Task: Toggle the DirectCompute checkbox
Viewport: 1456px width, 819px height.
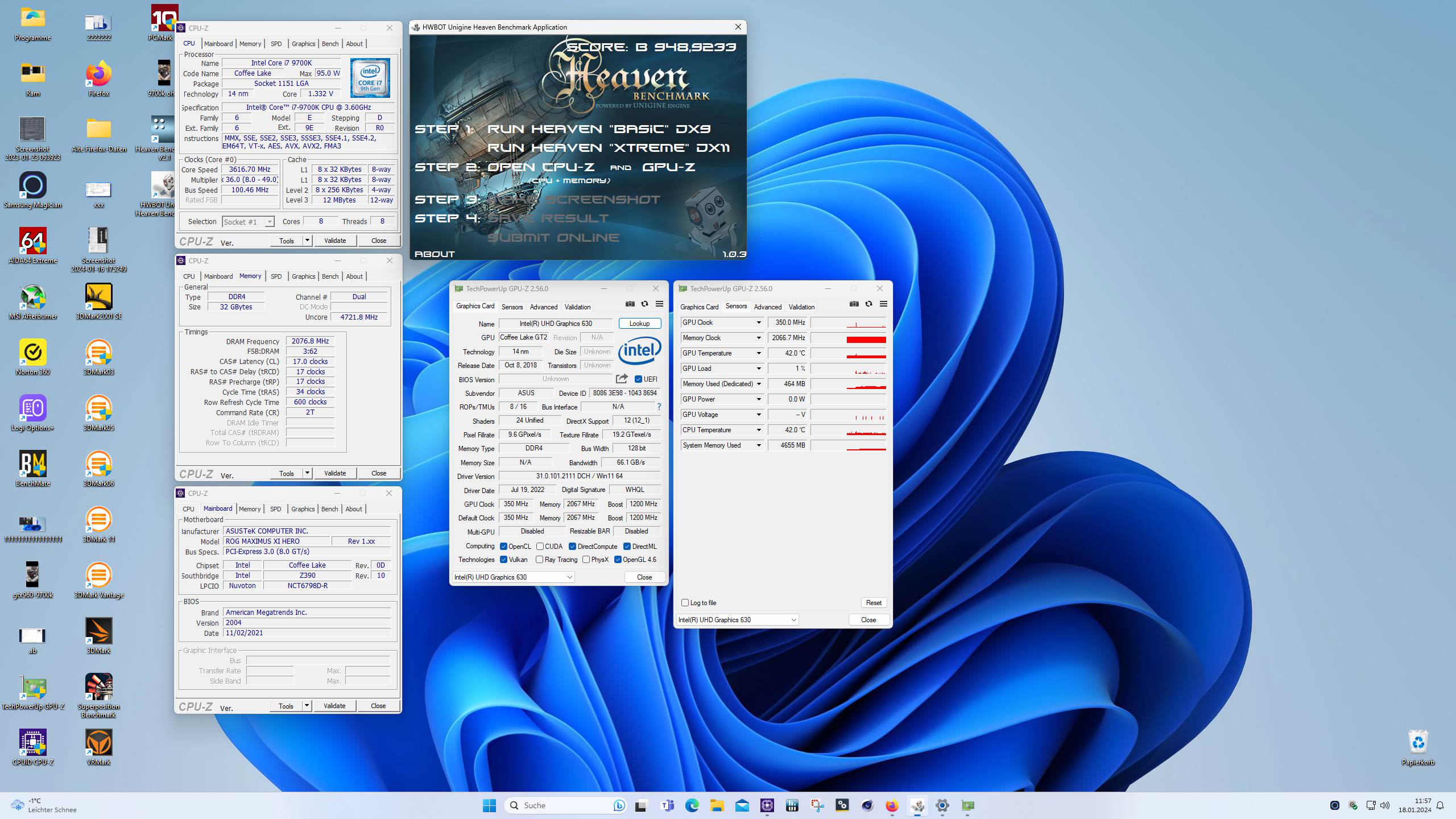Action: click(572, 547)
